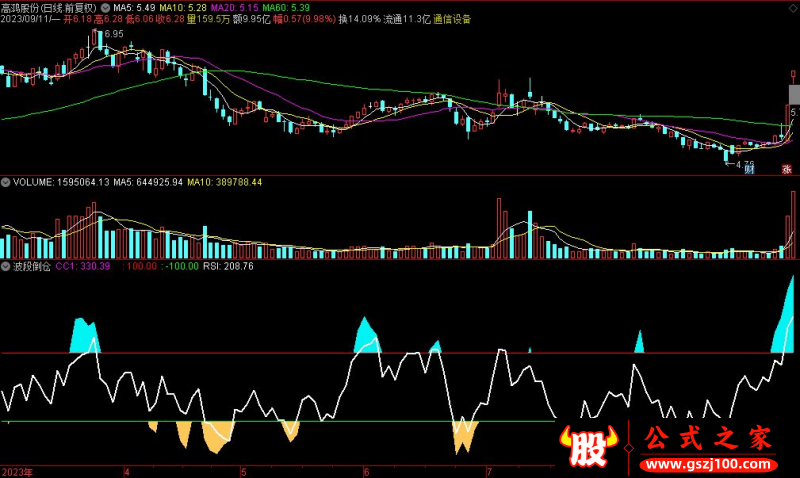Click the red 涨 marker icon
Viewport: 800px width, 478px height.
[787, 169]
